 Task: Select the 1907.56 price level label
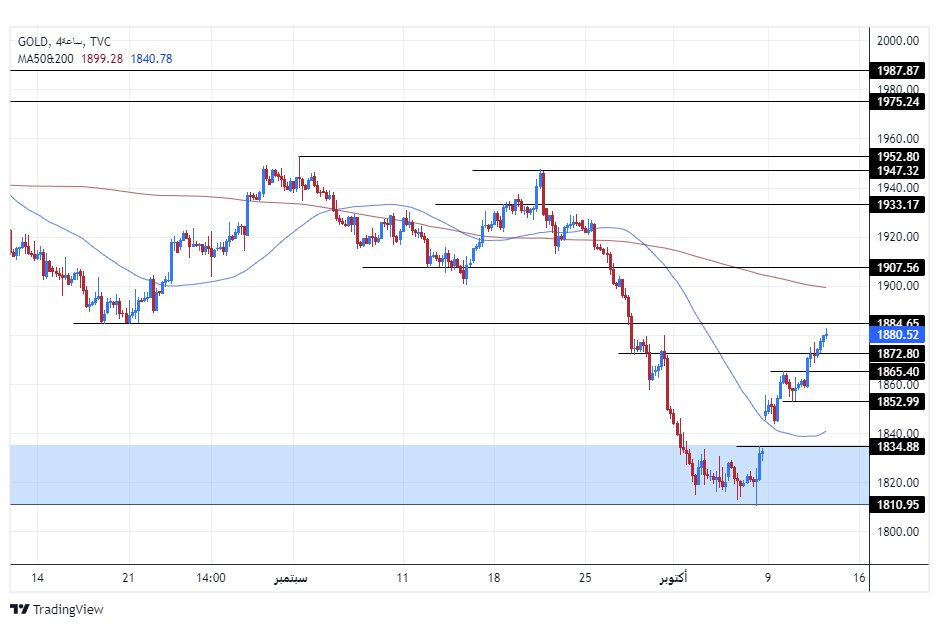(x=897, y=268)
